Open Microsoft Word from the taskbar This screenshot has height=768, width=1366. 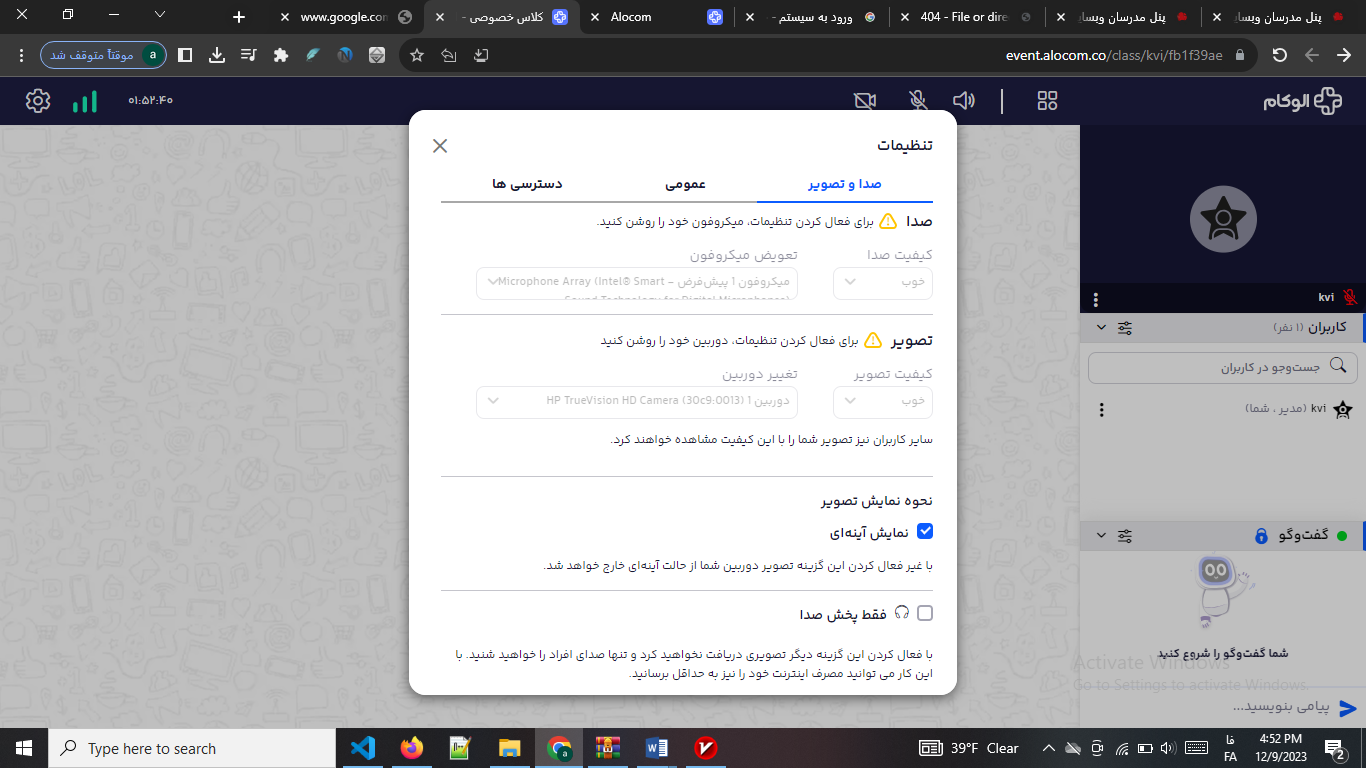[657, 748]
